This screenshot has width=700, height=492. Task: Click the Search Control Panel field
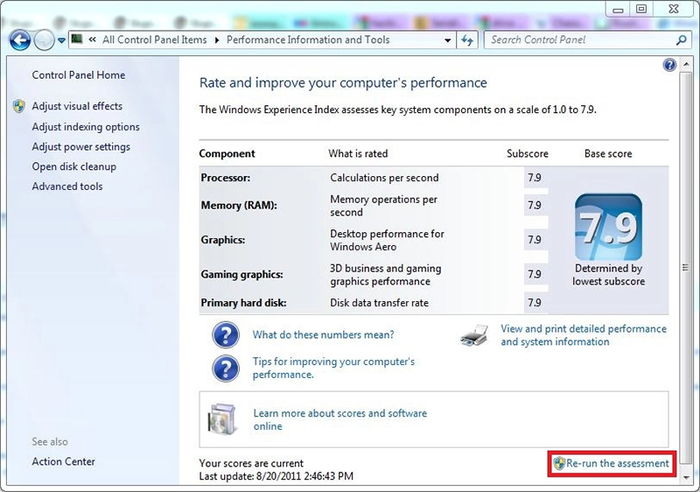pos(580,40)
